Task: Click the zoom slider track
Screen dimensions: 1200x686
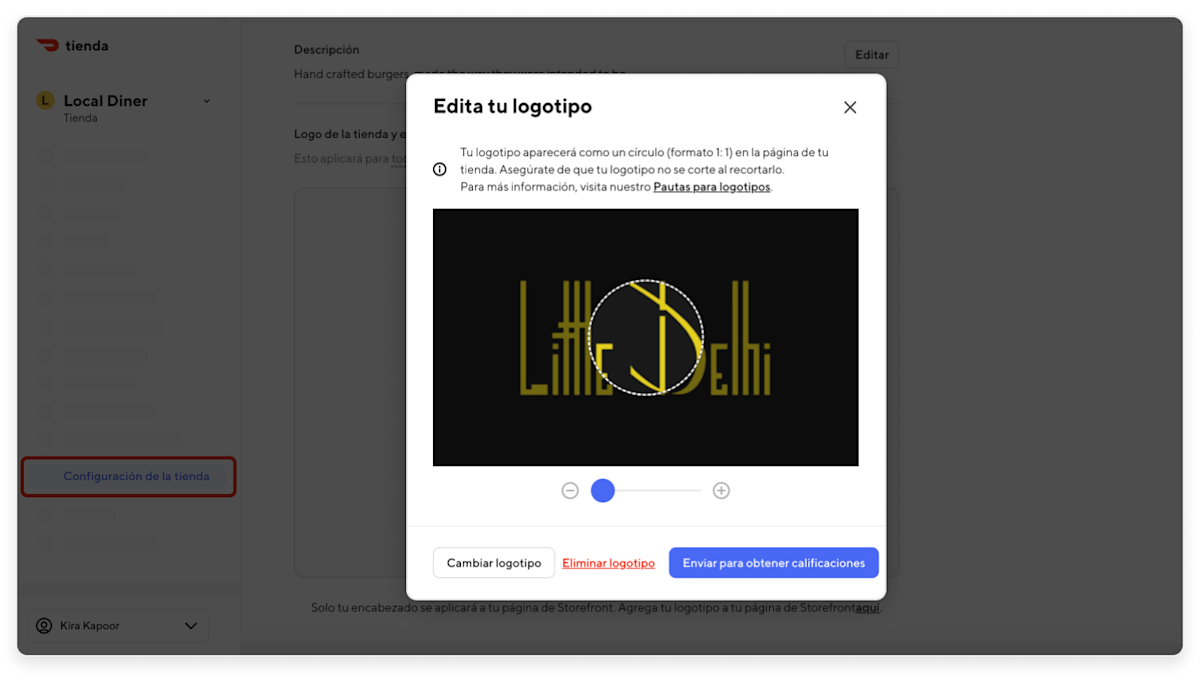Action: pyautogui.click(x=646, y=491)
